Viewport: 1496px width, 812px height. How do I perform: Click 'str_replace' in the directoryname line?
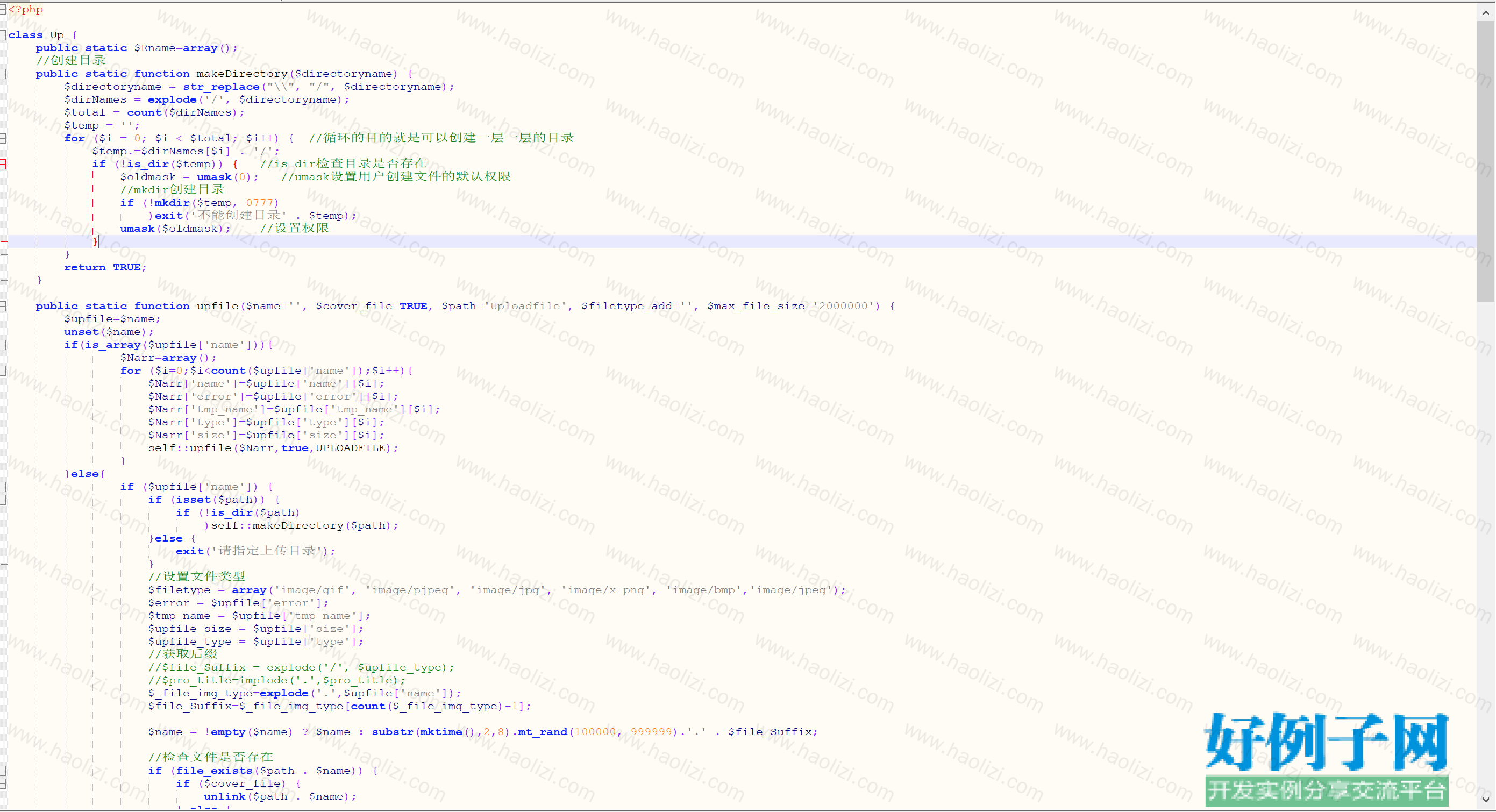coord(221,87)
